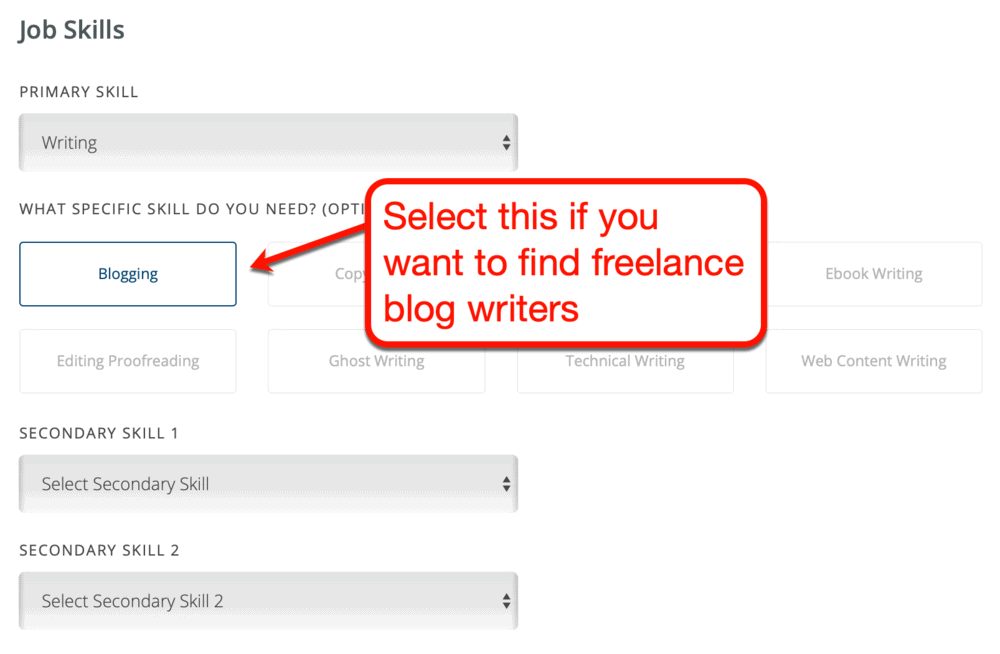Image resolution: width=1000 pixels, height=654 pixels.
Task: Click the WHAT SPECIFIC SKILL DO YOU NEED label
Action: (x=190, y=209)
